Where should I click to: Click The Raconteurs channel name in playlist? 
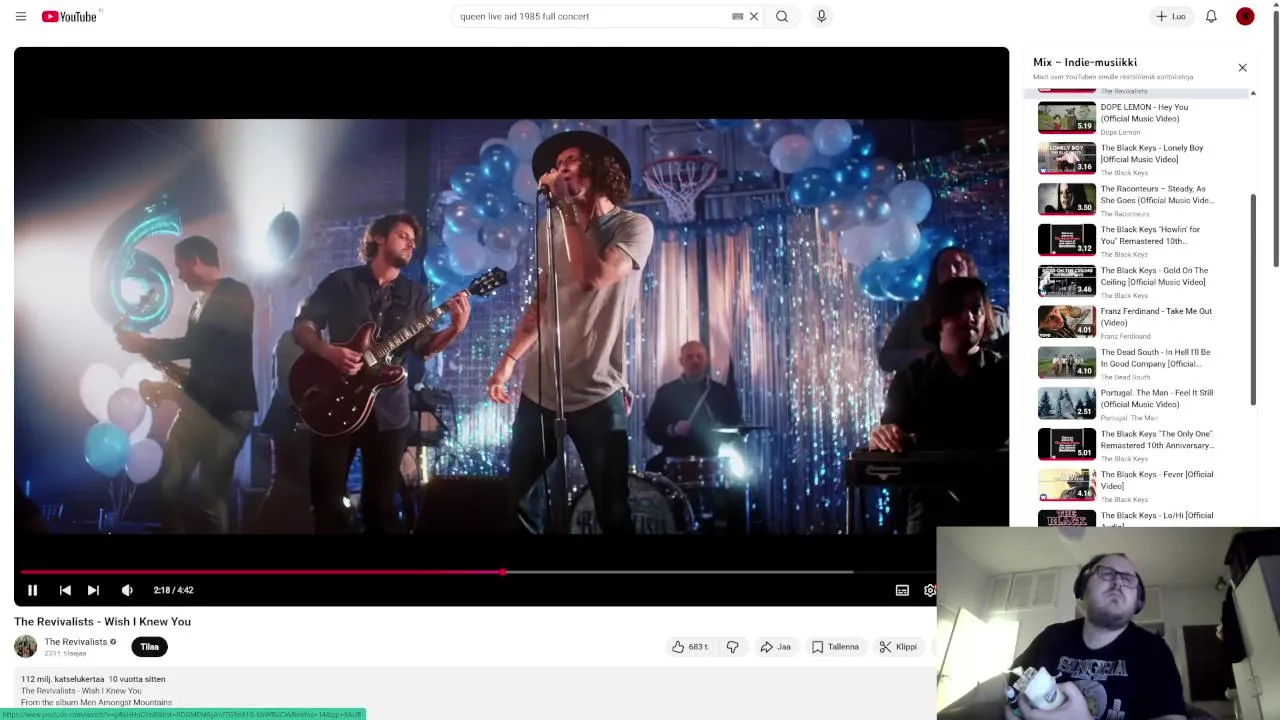coord(1125,214)
